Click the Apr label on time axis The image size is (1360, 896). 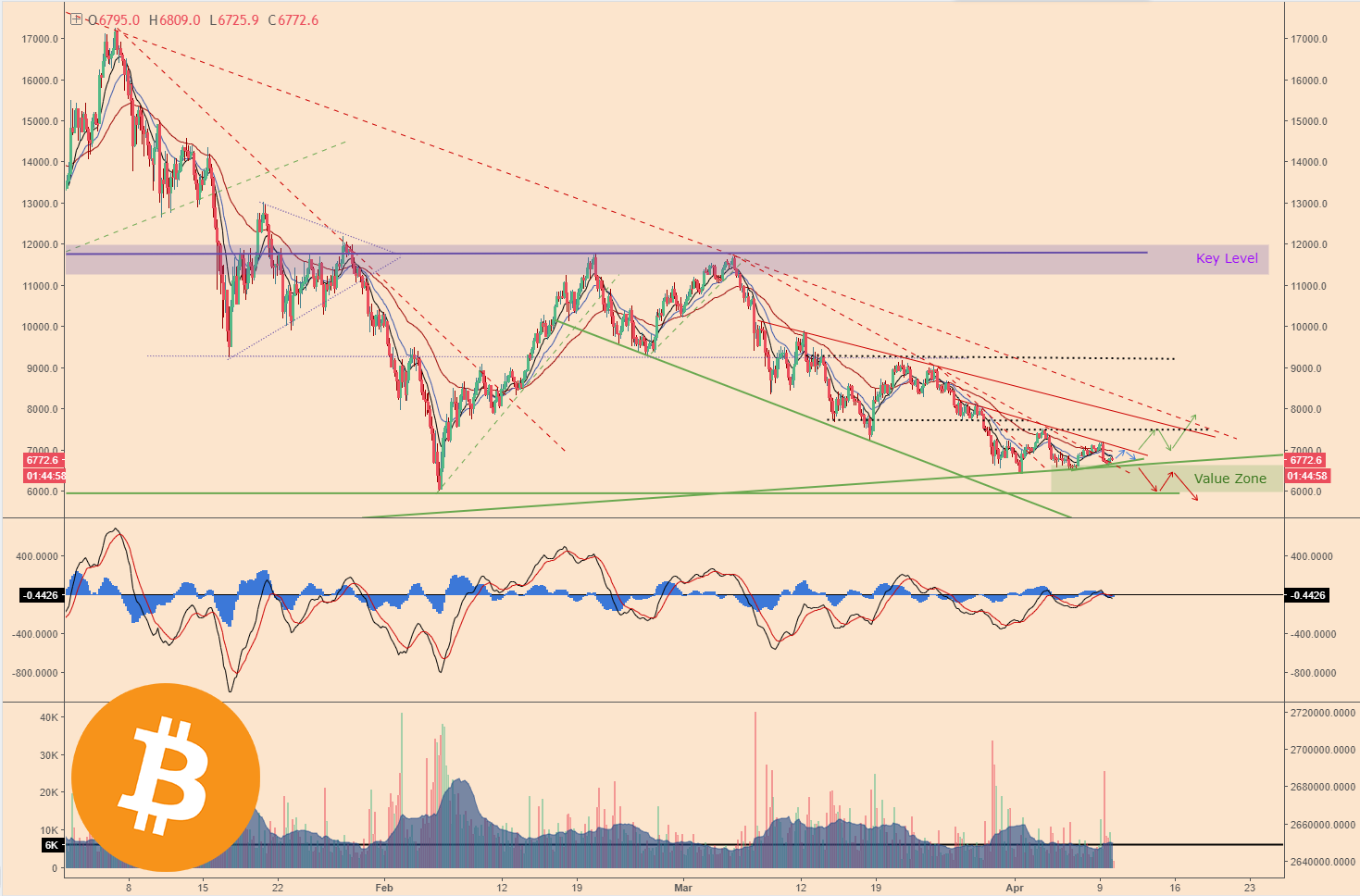point(1015,888)
